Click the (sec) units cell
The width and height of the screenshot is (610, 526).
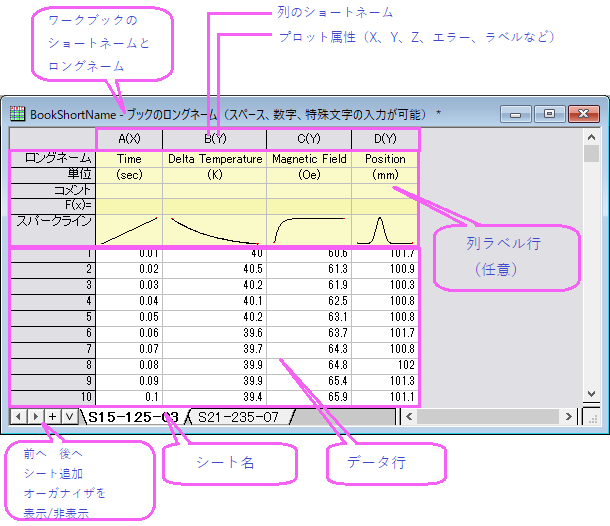pyautogui.click(x=129, y=175)
